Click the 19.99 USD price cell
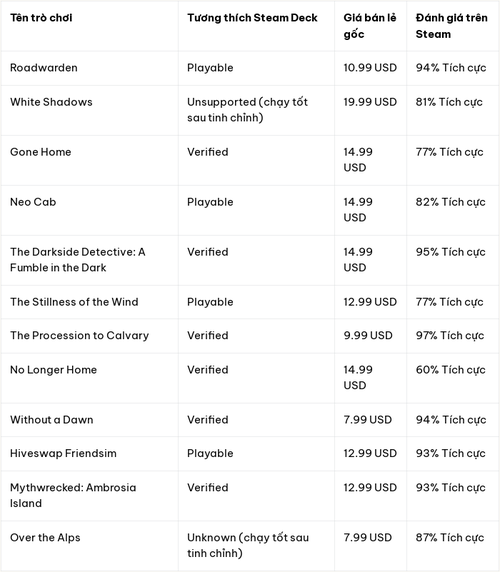 pyautogui.click(x=370, y=102)
